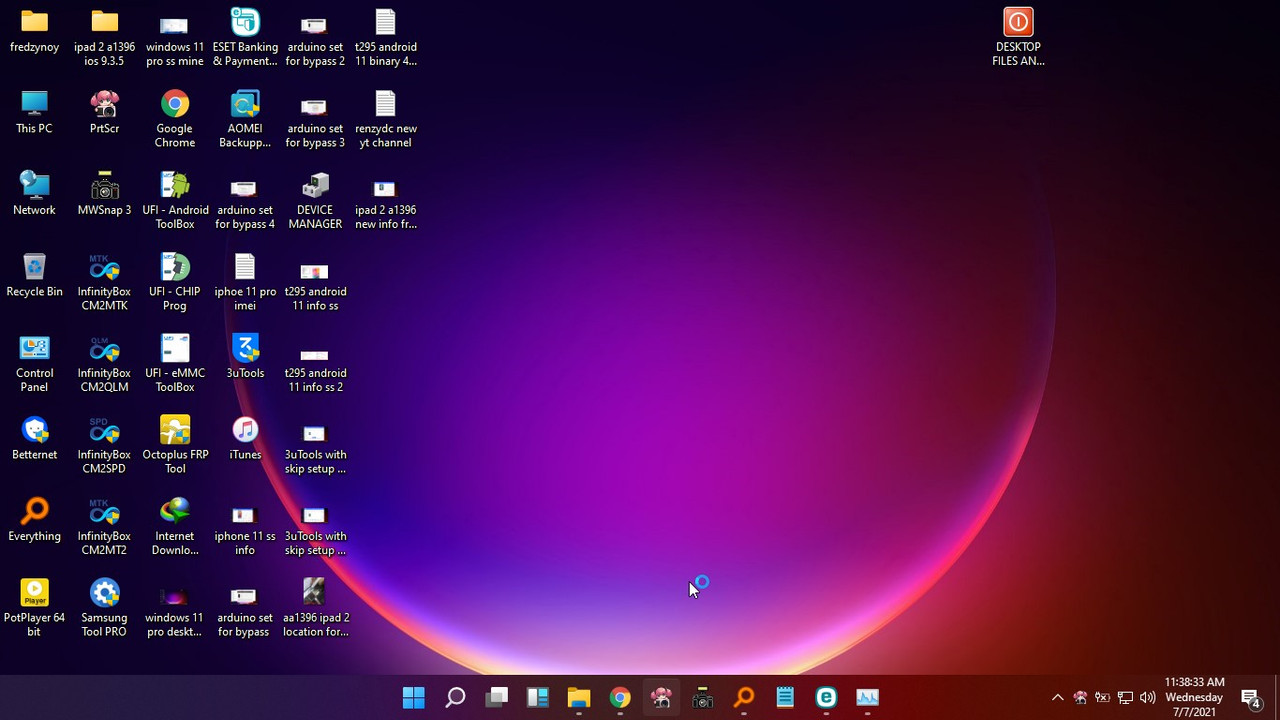Select InfinityBox CM2MT2 shortcut

(105, 528)
